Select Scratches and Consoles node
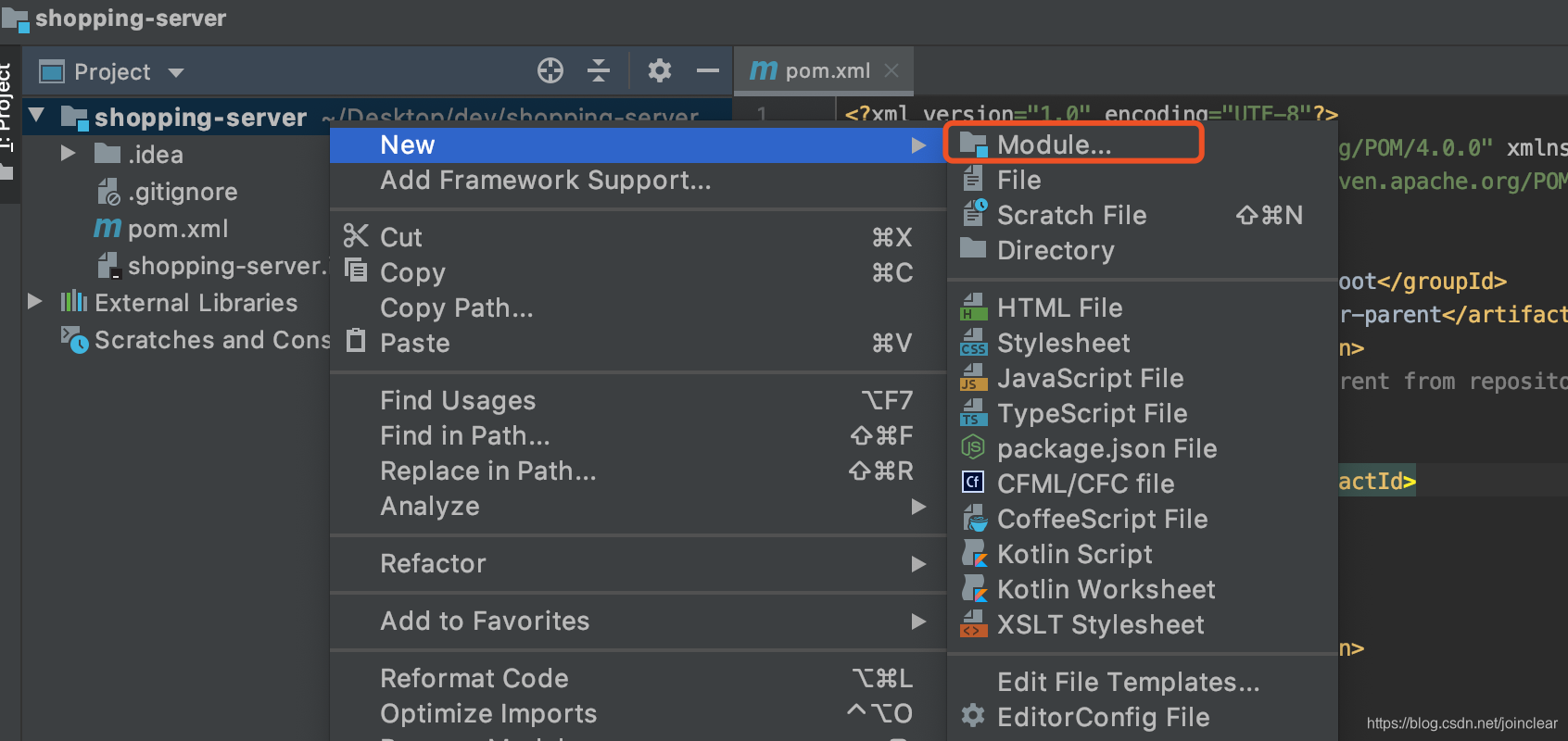 tap(196, 340)
